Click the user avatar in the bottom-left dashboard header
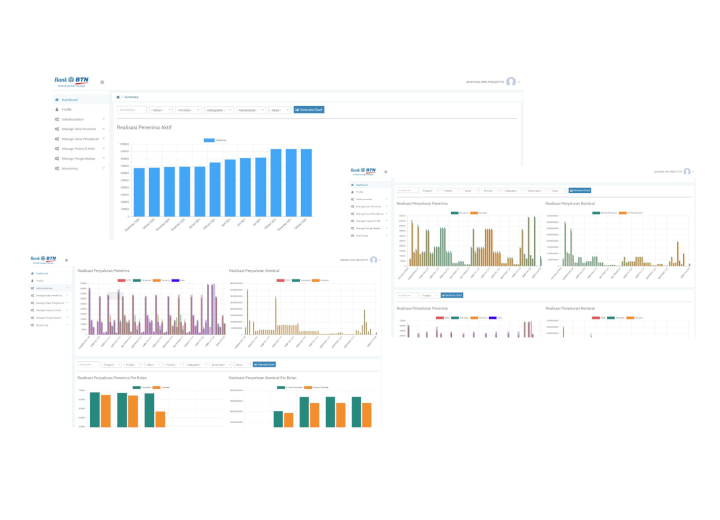720x520 pixels. (373, 259)
